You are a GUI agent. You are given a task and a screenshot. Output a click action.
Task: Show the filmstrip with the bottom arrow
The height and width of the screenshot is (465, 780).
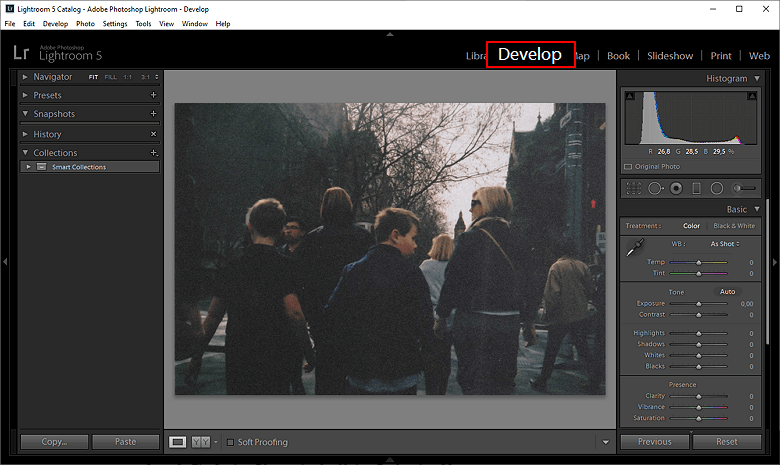point(390,460)
